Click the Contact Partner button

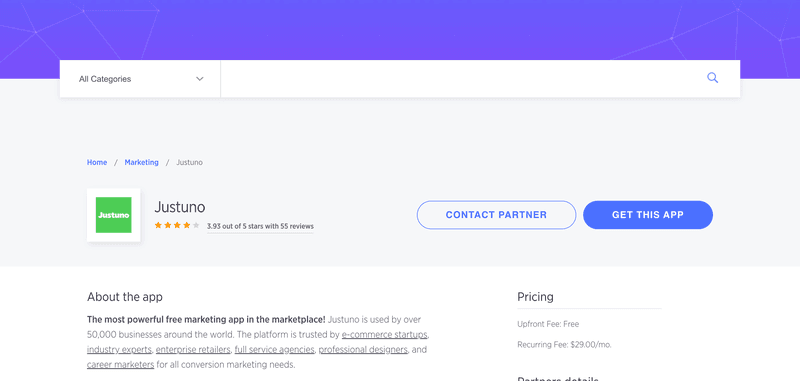point(496,215)
